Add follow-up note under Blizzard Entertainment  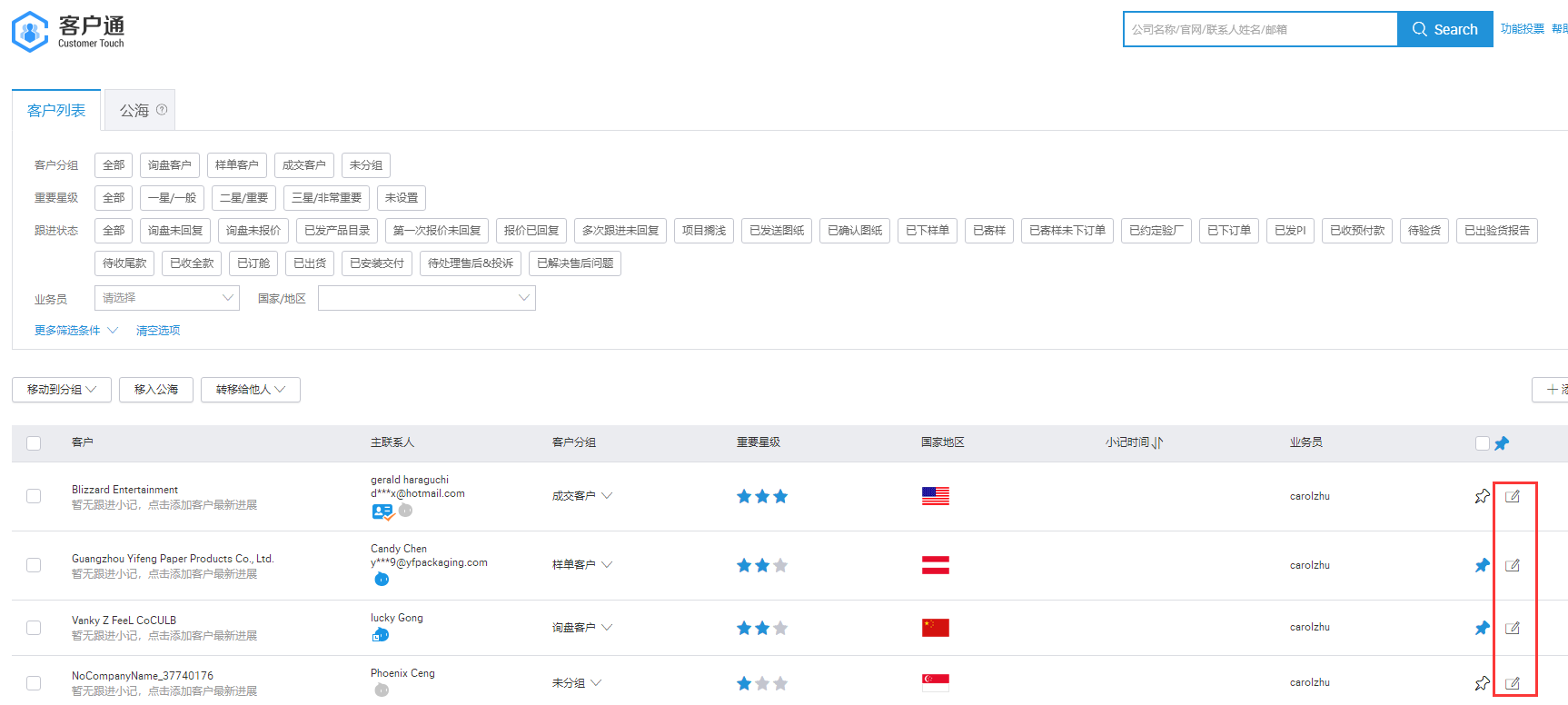click(x=164, y=505)
